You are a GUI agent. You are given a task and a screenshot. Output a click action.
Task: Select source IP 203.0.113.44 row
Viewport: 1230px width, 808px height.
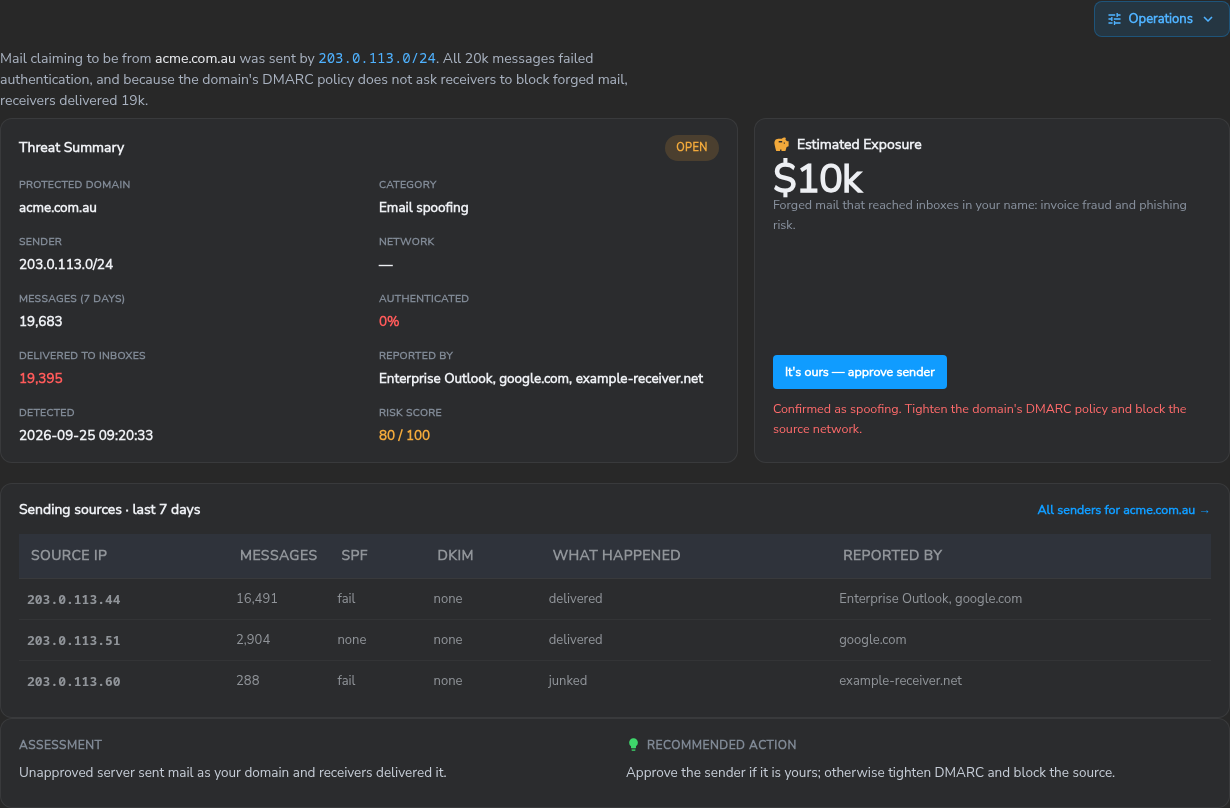[x=614, y=599]
